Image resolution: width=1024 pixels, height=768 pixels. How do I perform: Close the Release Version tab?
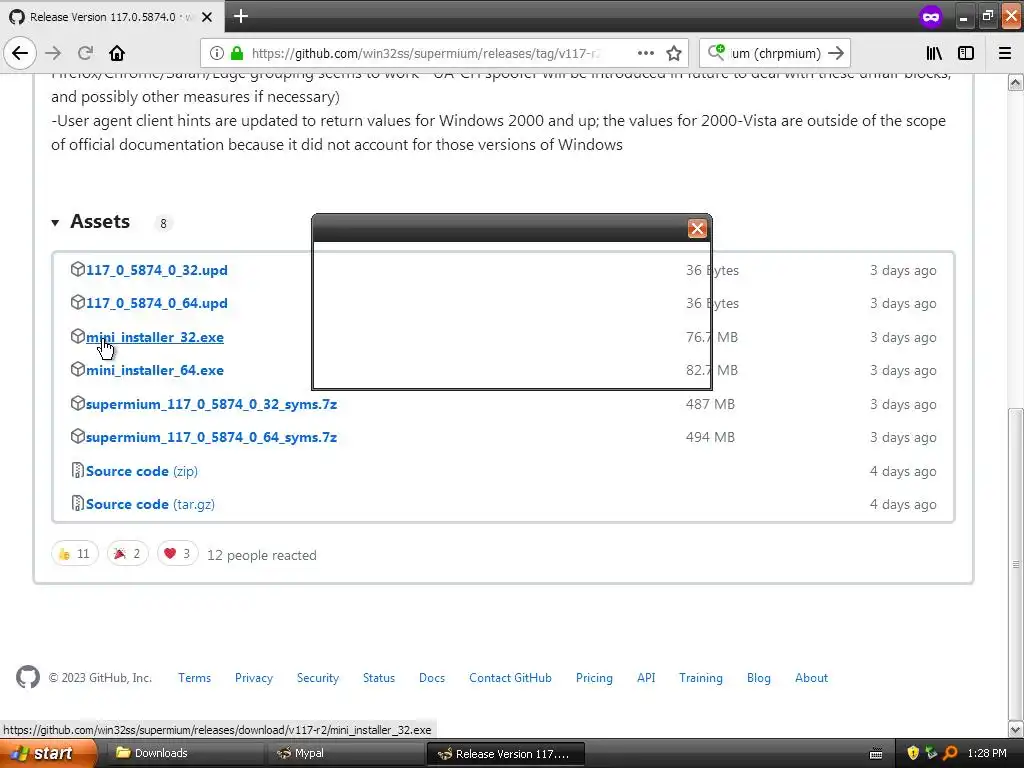click(x=207, y=17)
